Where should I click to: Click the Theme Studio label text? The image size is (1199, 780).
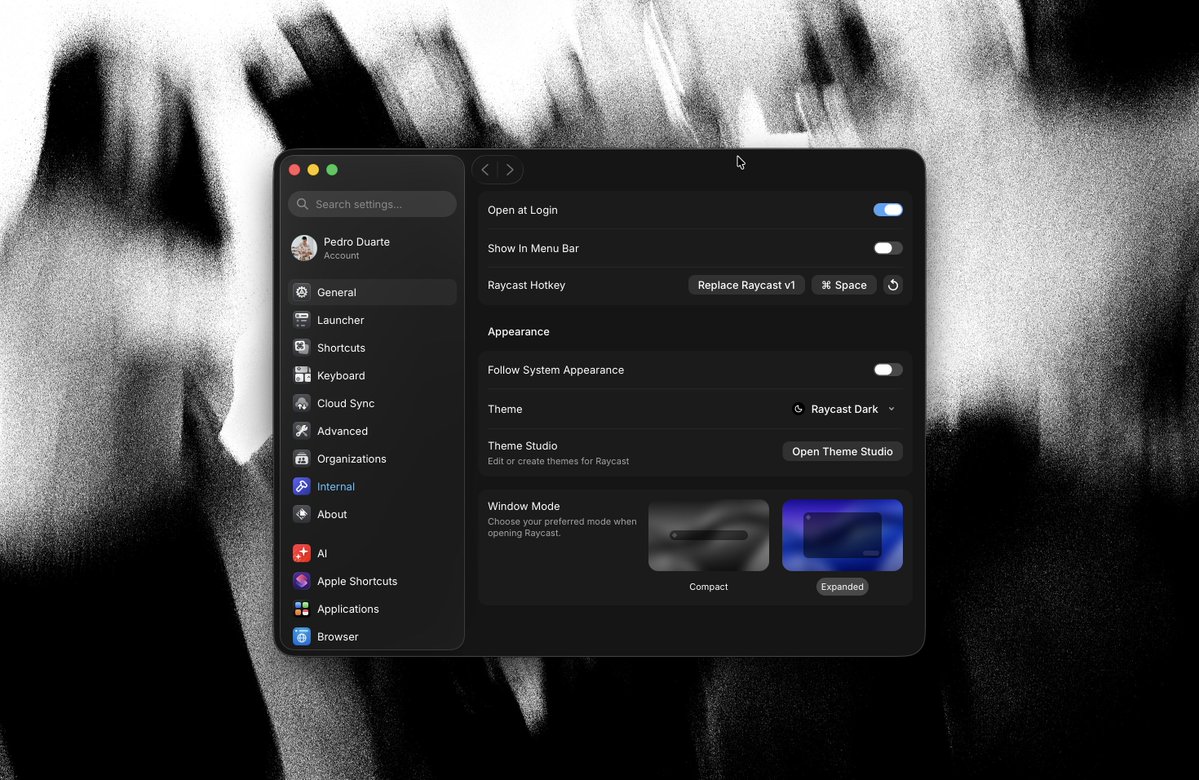coord(522,446)
